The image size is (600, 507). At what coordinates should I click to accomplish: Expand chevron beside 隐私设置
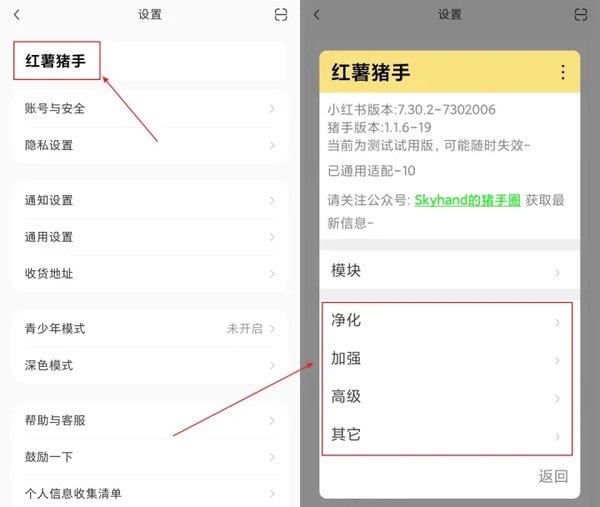tap(272, 145)
